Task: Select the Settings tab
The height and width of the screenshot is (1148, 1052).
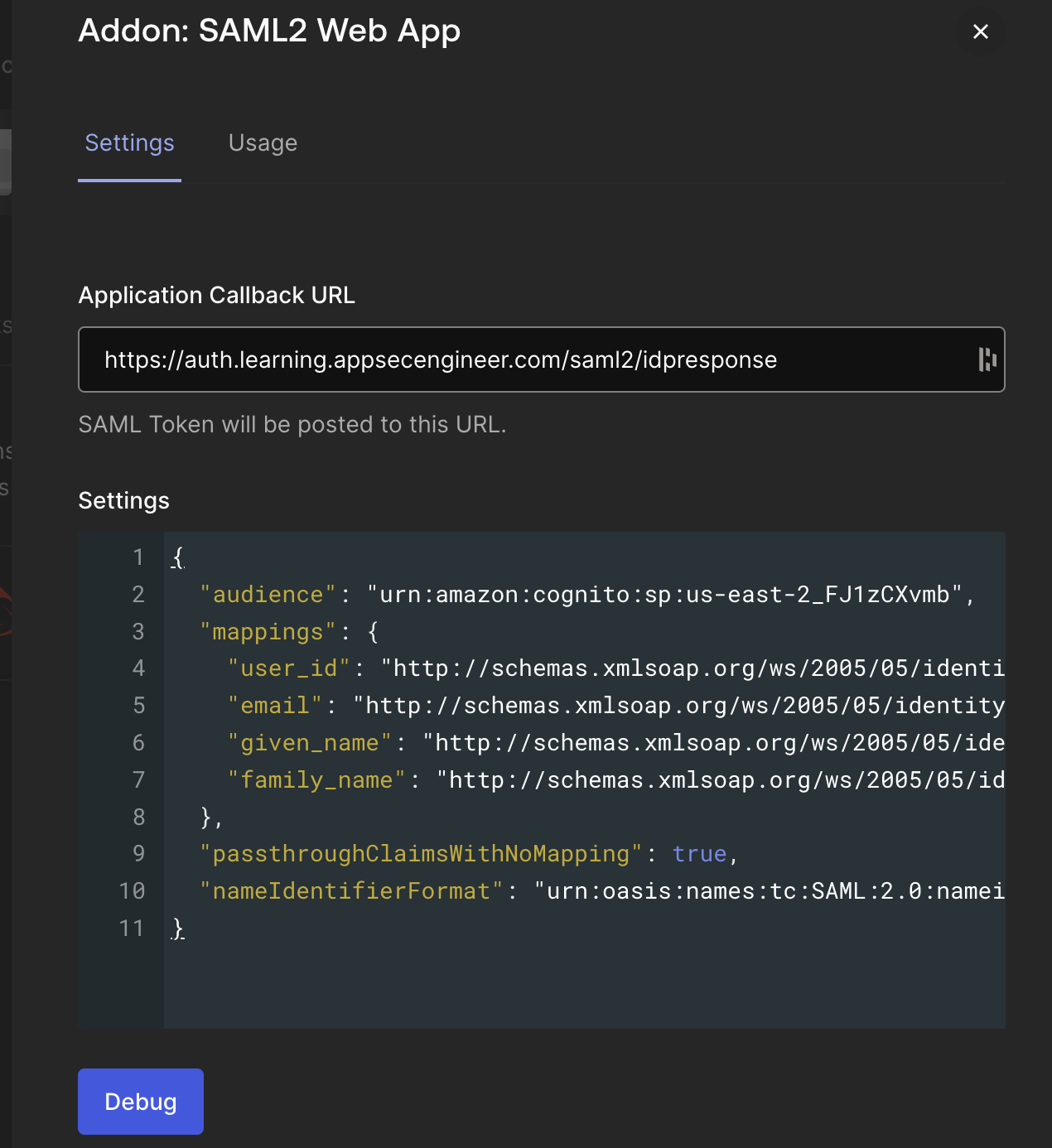Action: pyautogui.click(x=130, y=143)
